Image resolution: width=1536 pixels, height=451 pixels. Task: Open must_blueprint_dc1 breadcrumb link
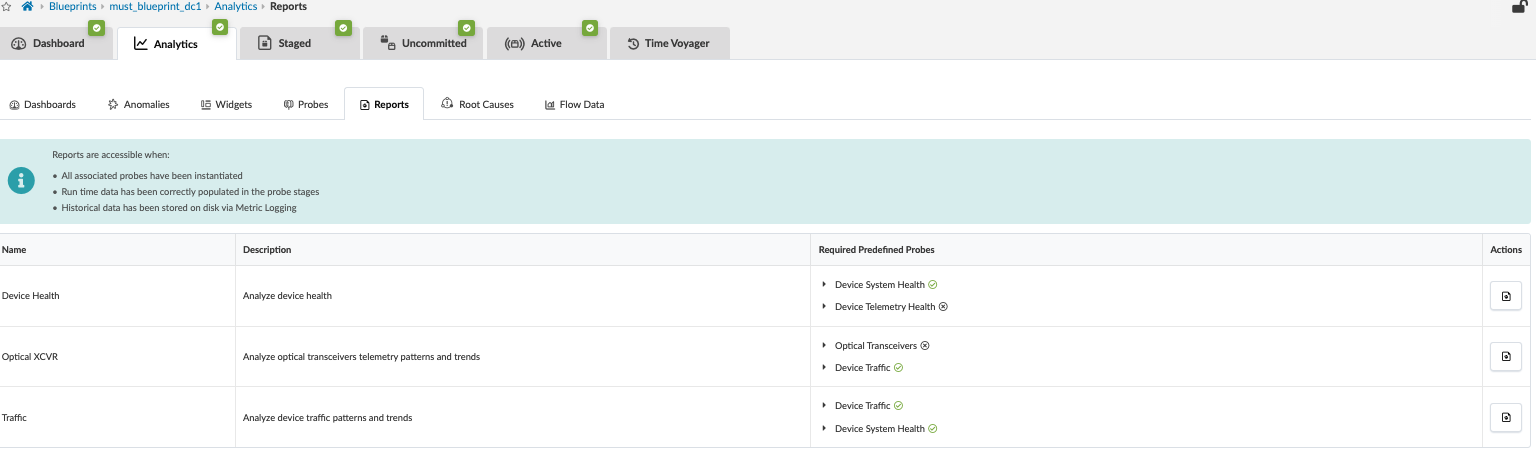click(x=155, y=6)
